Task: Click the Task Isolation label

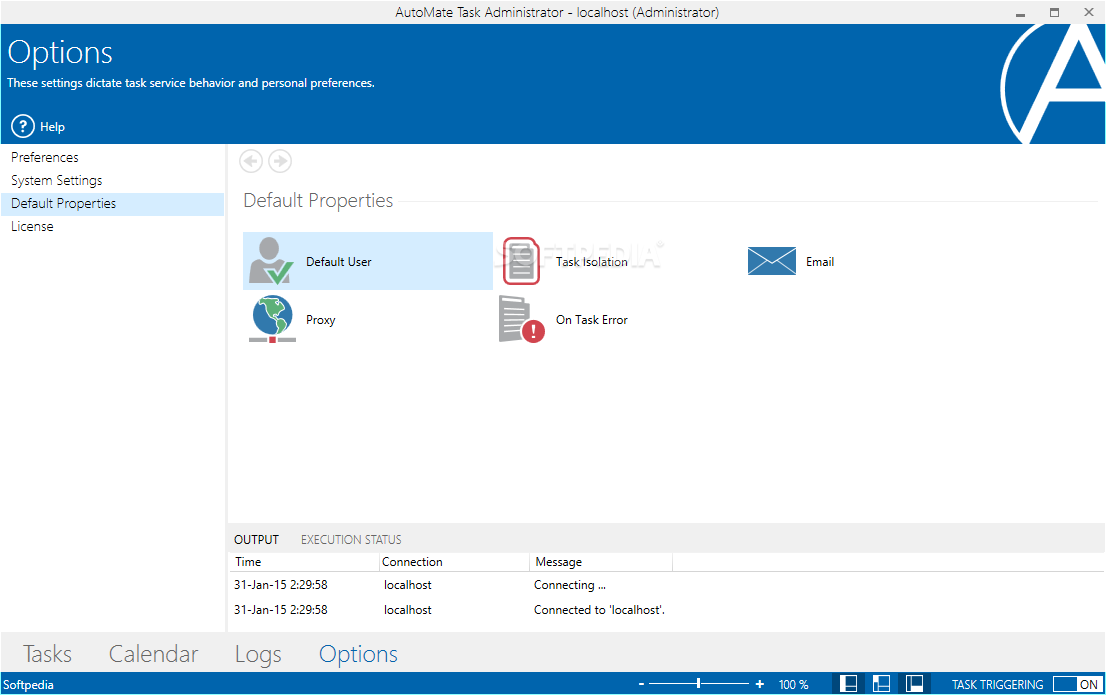Action: [x=592, y=262]
